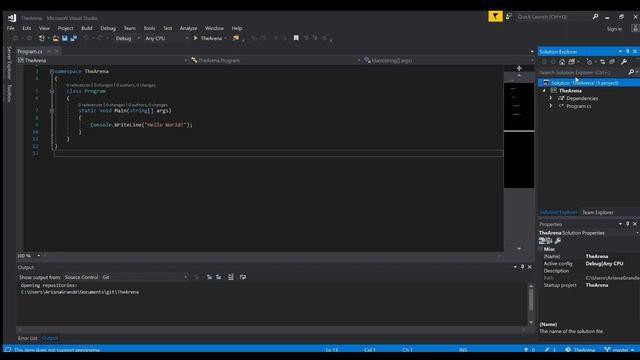Open the Debug menu
The width and height of the screenshot is (640, 360).
click(x=108, y=28)
